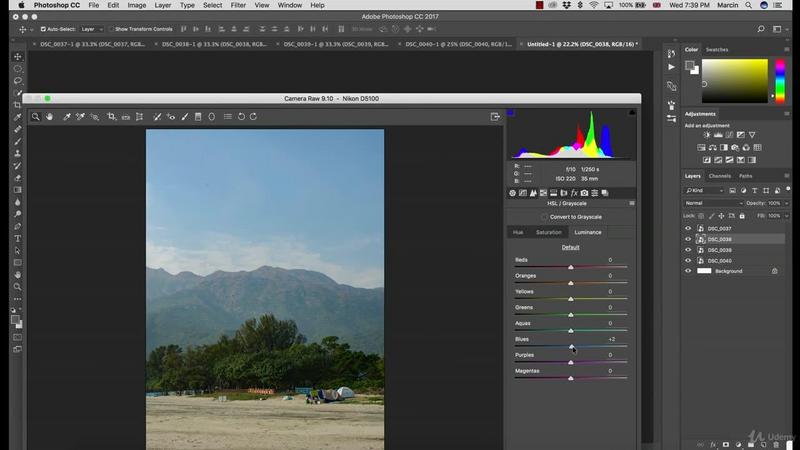Switch to DSC_0040-1 document tab

[x=458, y=44]
